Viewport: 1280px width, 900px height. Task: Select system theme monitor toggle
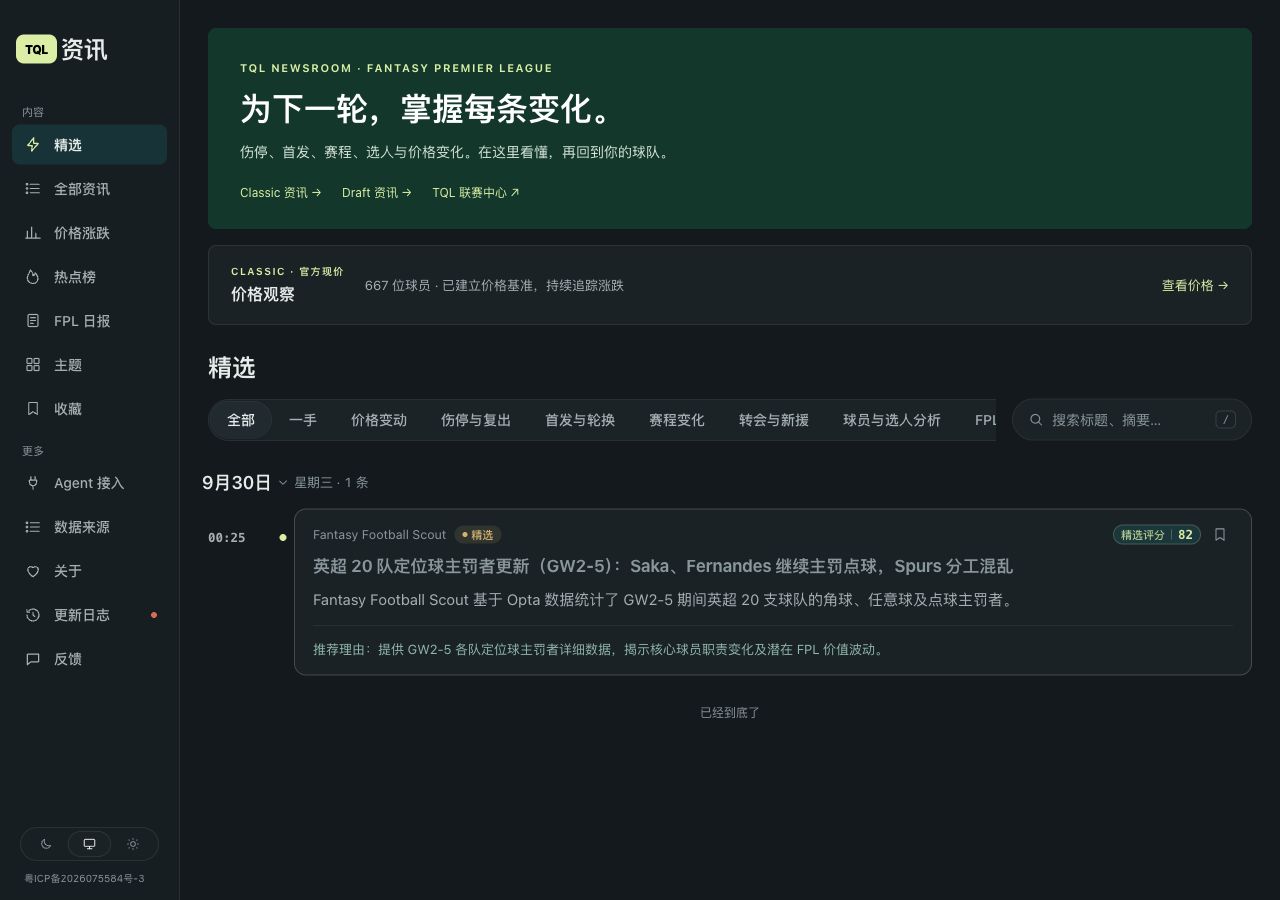click(x=89, y=844)
